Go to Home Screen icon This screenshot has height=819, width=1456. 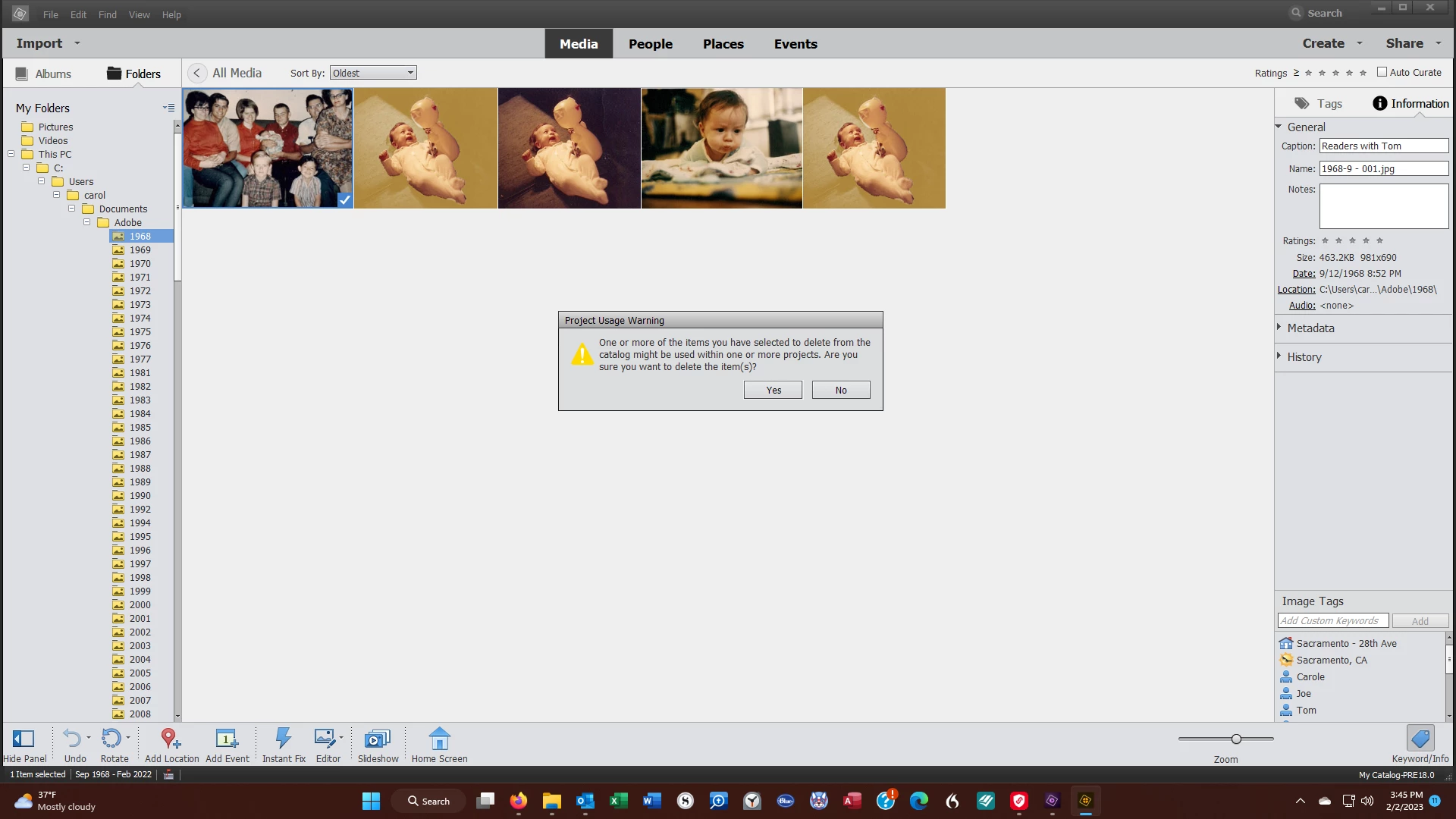click(x=439, y=739)
